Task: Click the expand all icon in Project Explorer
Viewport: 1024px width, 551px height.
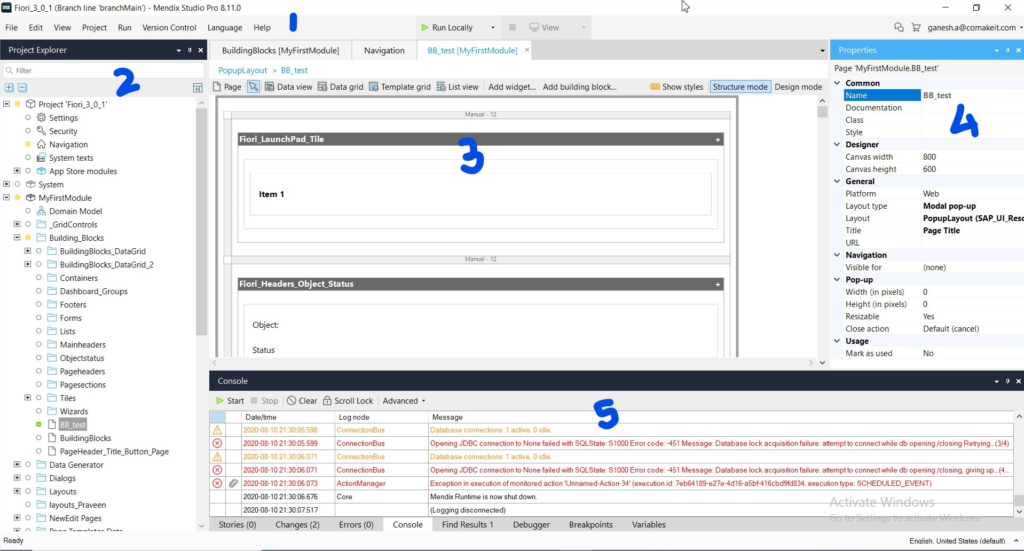Action: (9, 87)
